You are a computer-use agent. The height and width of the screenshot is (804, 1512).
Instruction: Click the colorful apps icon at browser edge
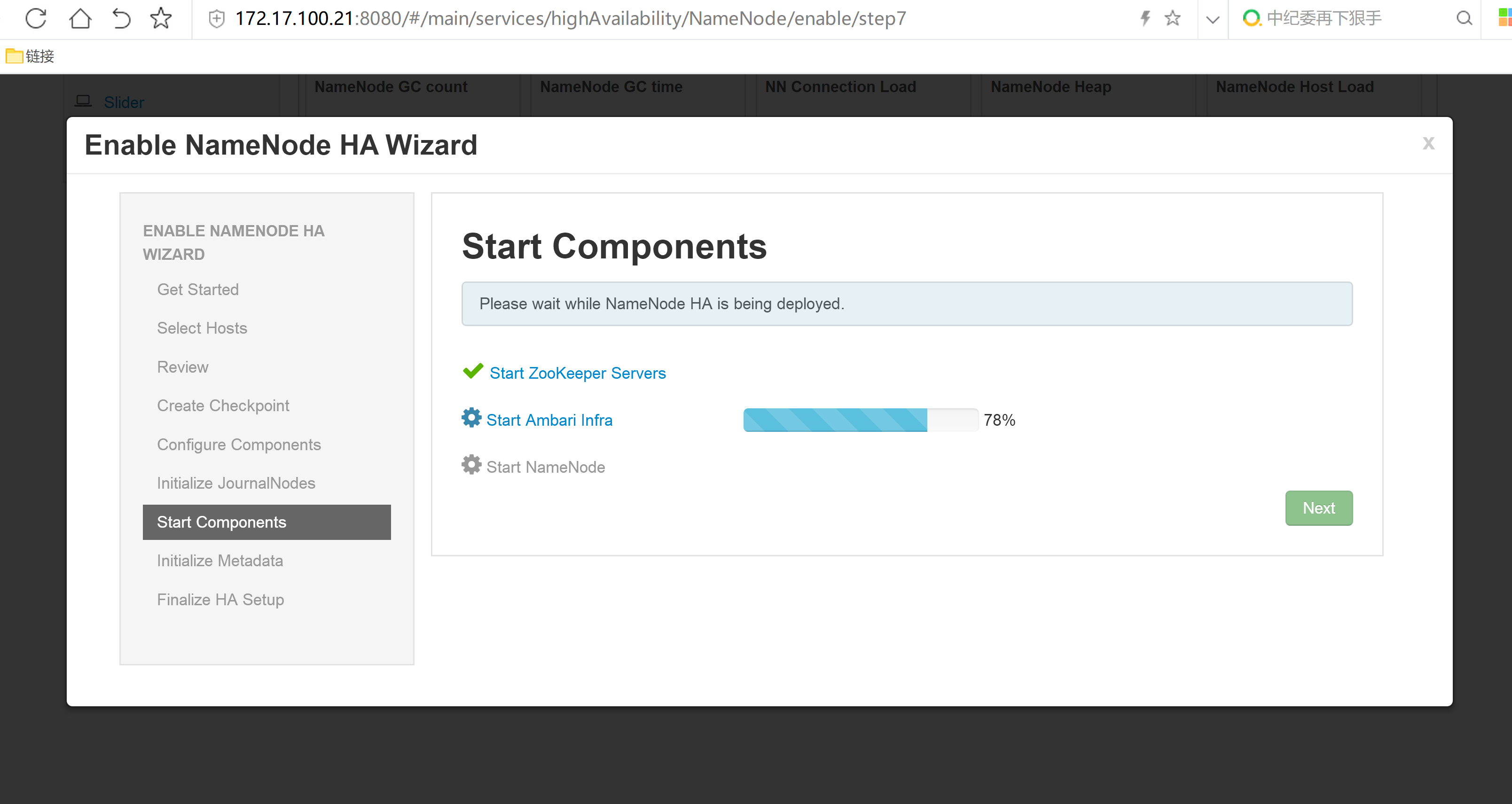(x=1504, y=18)
